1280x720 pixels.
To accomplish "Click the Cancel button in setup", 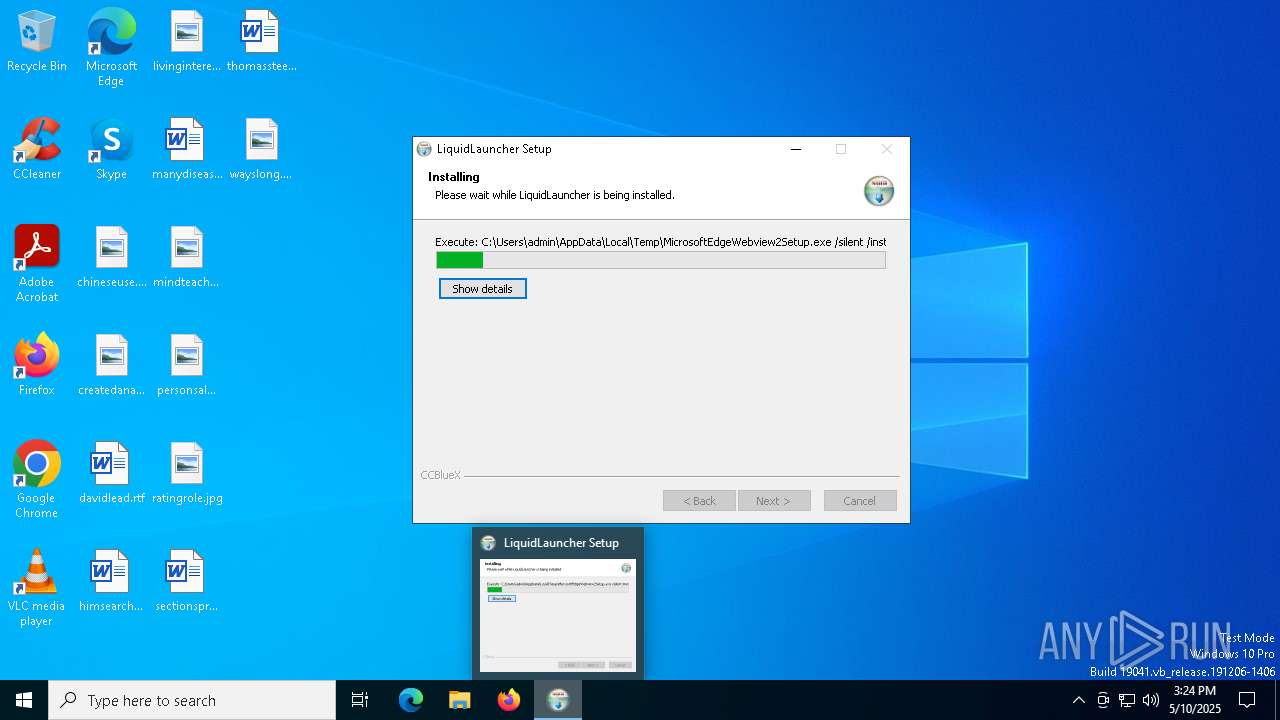I will (x=860, y=501).
